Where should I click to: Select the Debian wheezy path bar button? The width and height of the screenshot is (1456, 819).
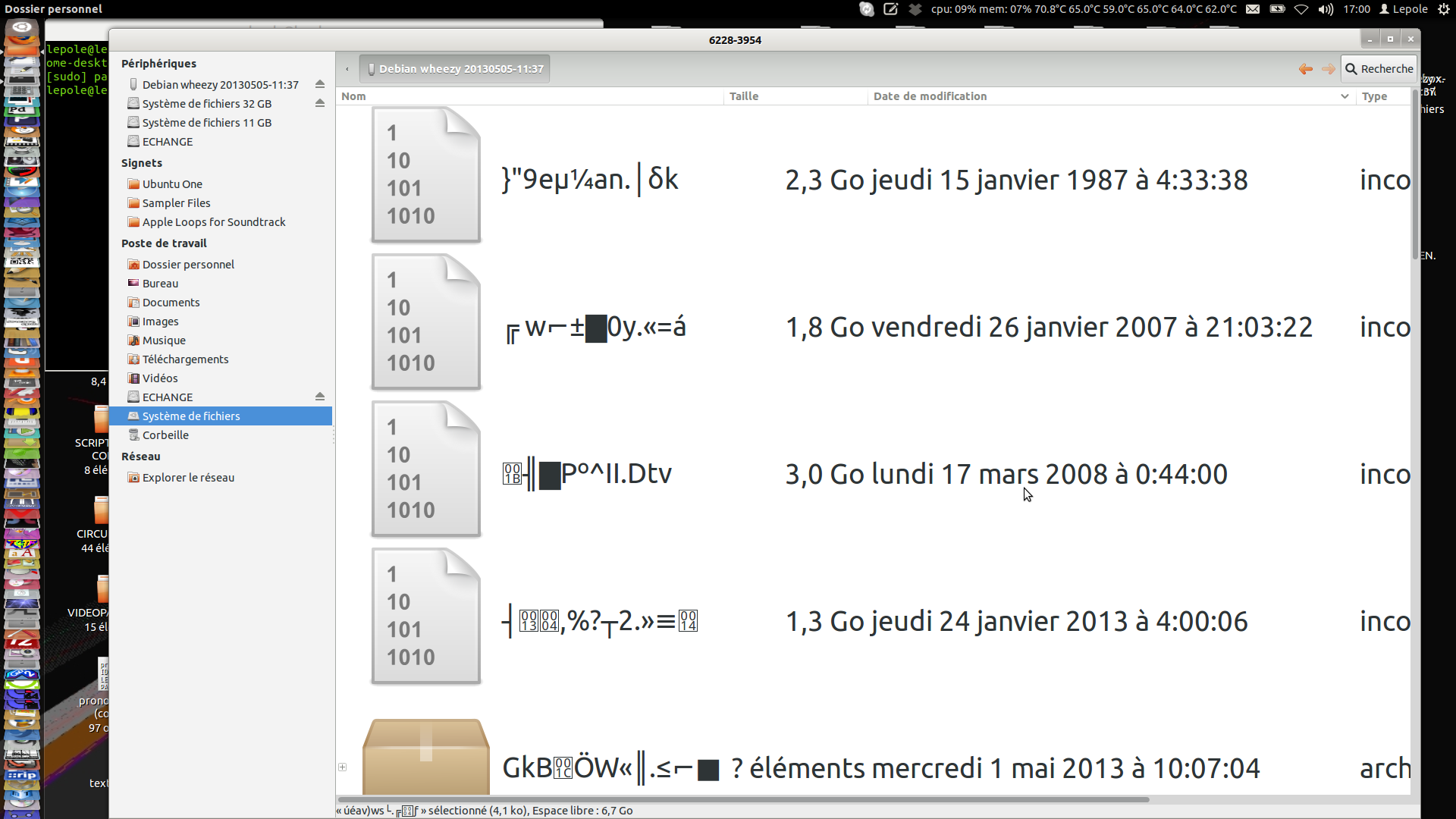454,69
